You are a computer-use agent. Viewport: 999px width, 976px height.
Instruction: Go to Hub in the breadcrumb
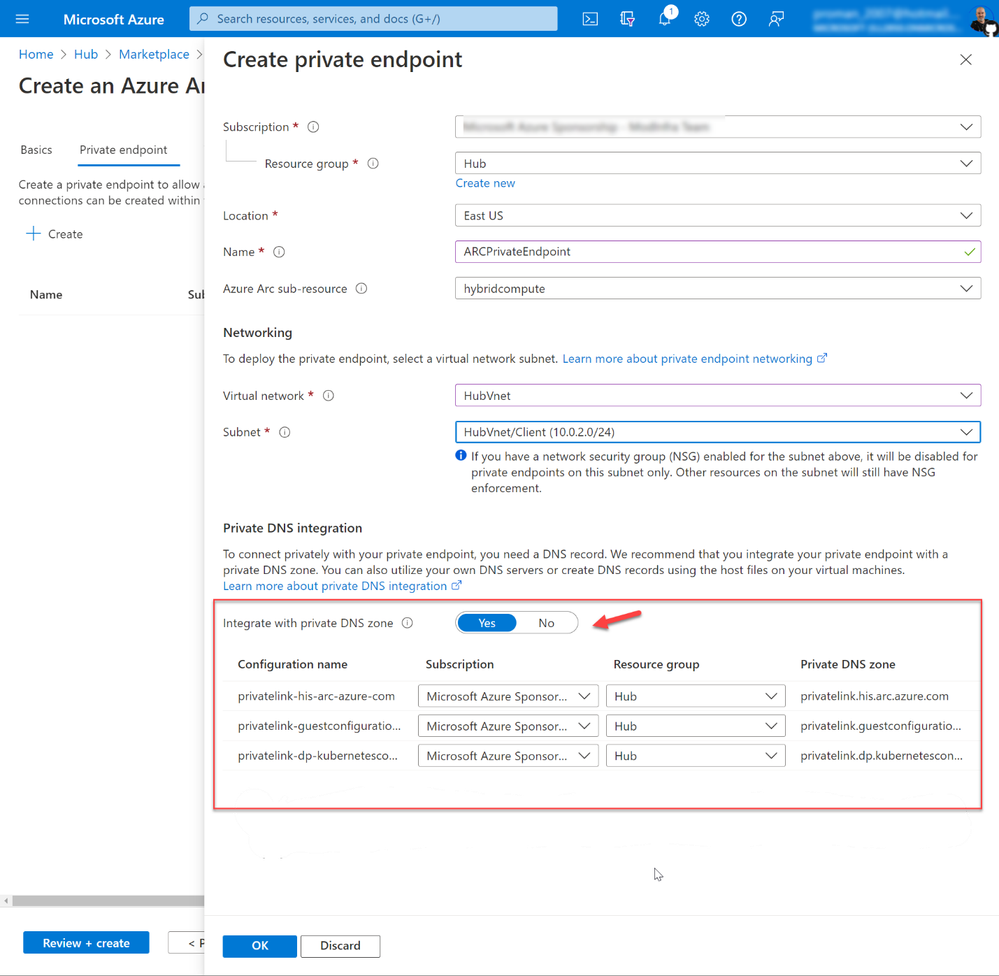tap(86, 54)
